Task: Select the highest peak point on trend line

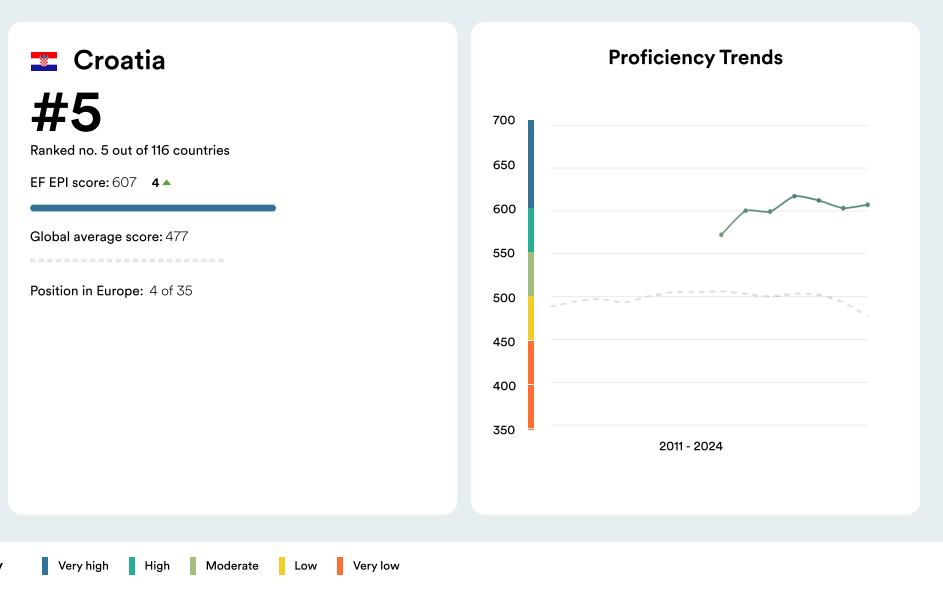Action: [x=794, y=196]
